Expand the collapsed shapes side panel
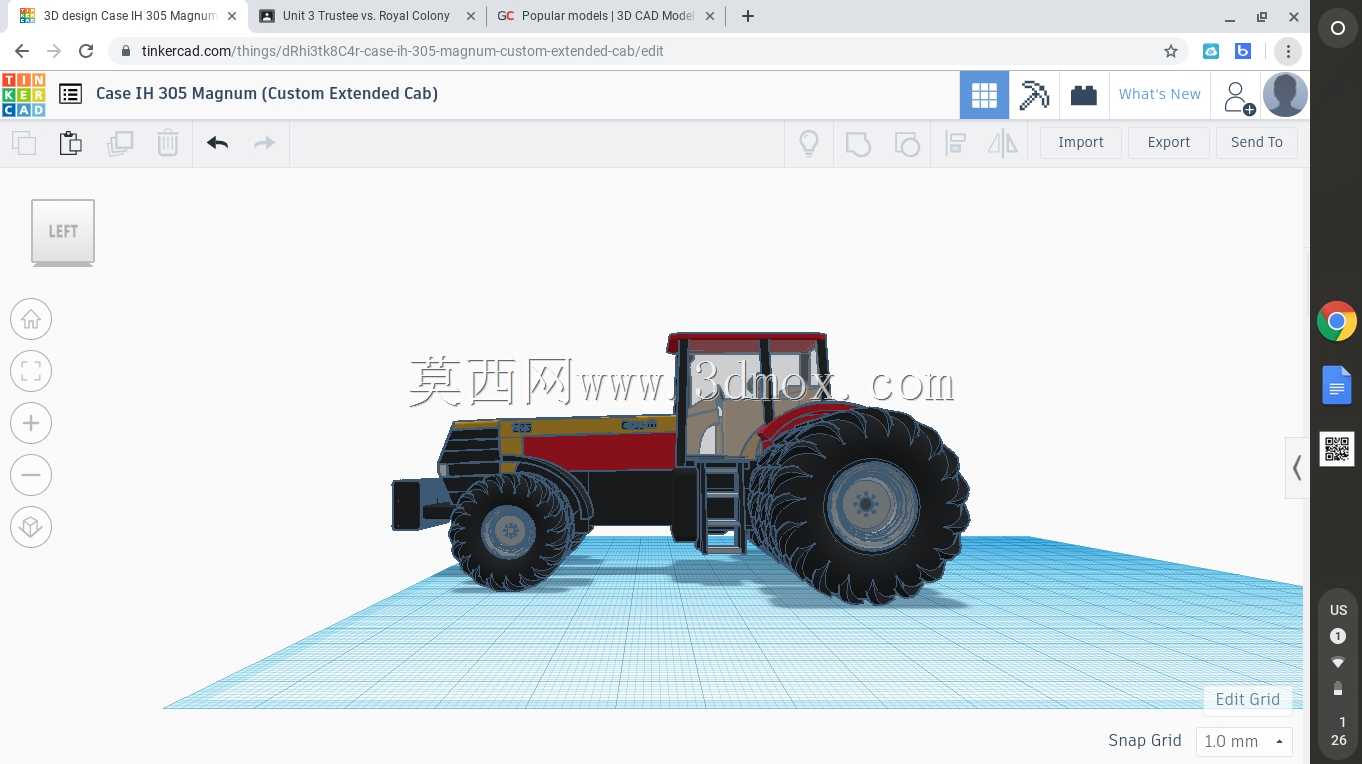The height and width of the screenshot is (764, 1362). [x=1297, y=467]
